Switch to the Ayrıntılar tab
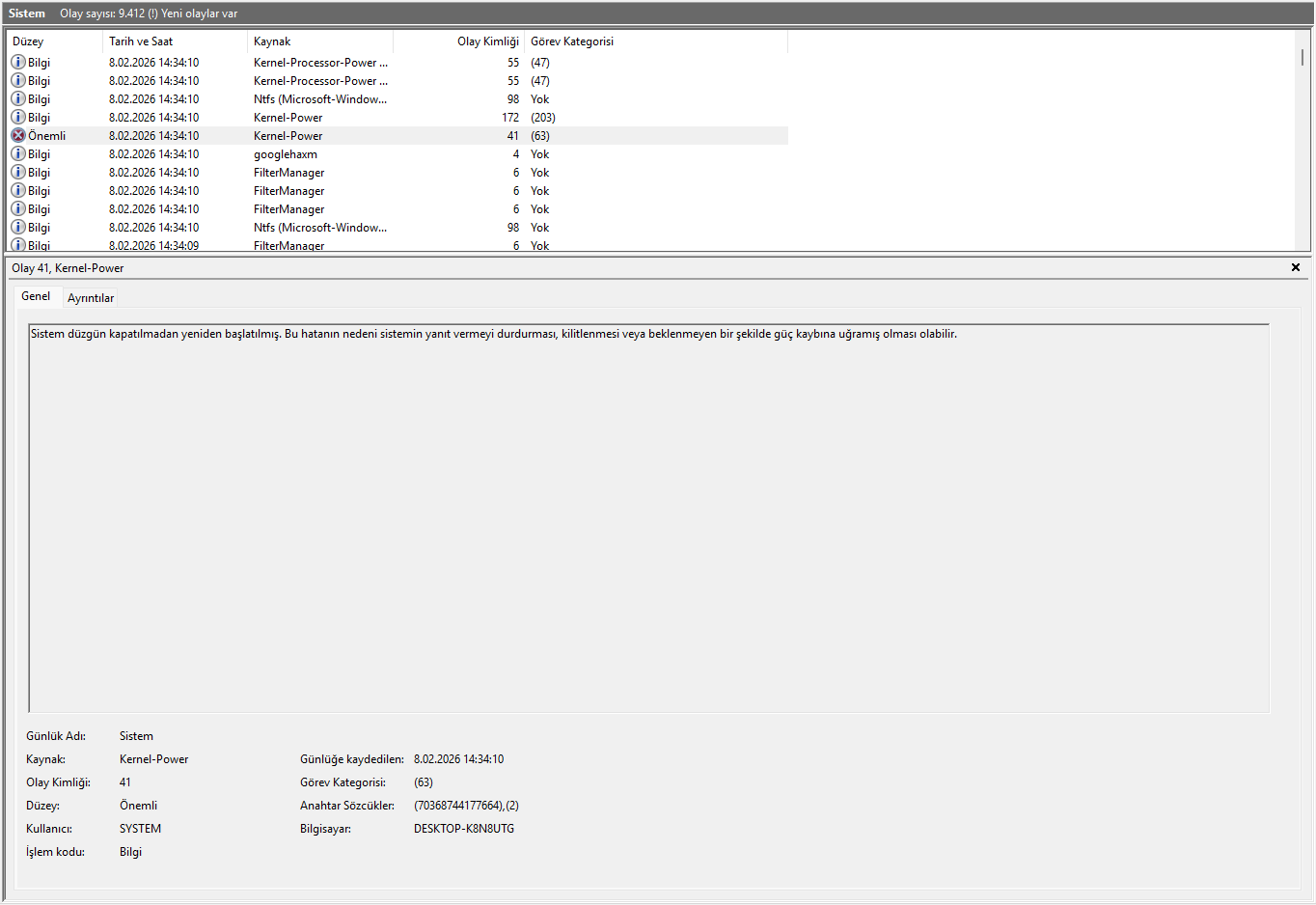1316x905 pixels. click(91, 298)
